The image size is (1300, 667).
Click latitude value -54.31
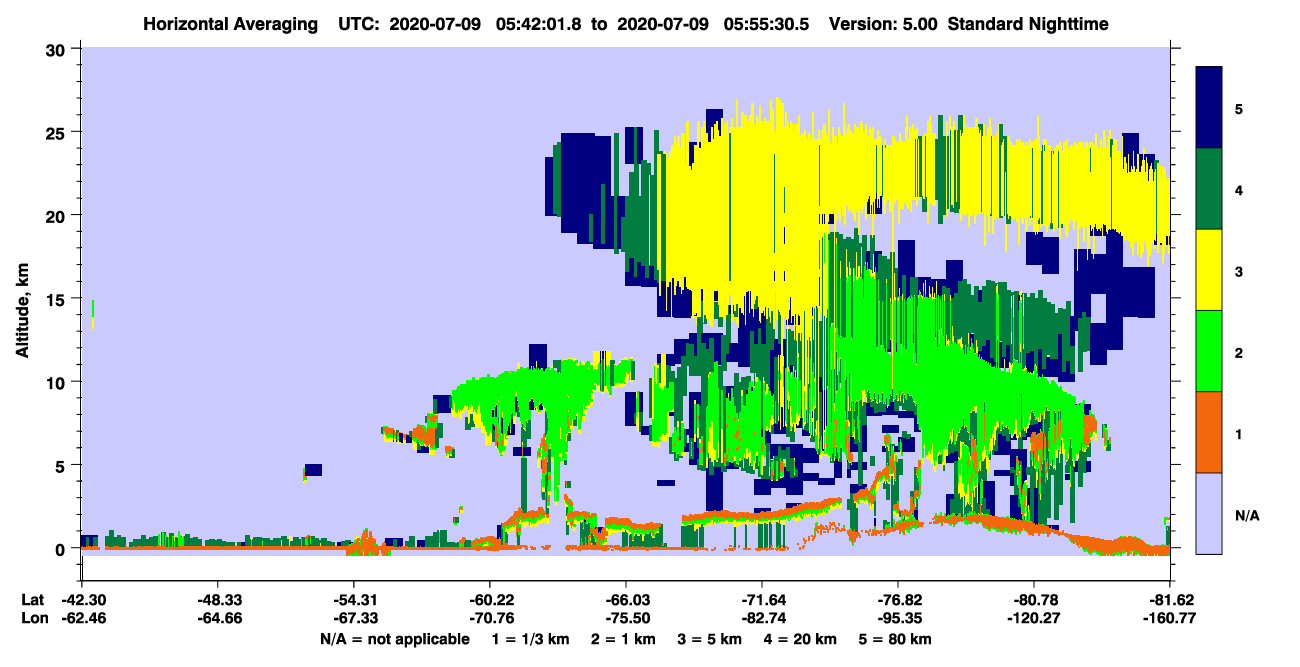click(353, 600)
